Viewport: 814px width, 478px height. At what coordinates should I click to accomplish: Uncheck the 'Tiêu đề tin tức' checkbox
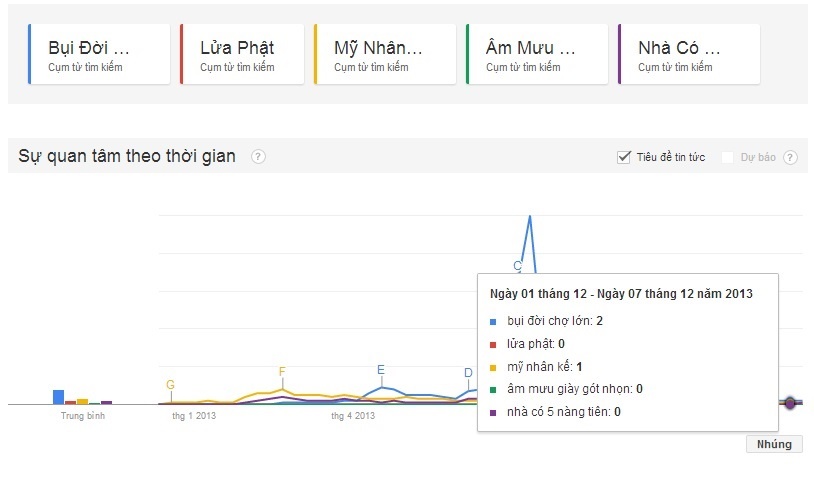click(x=625, y=157)
